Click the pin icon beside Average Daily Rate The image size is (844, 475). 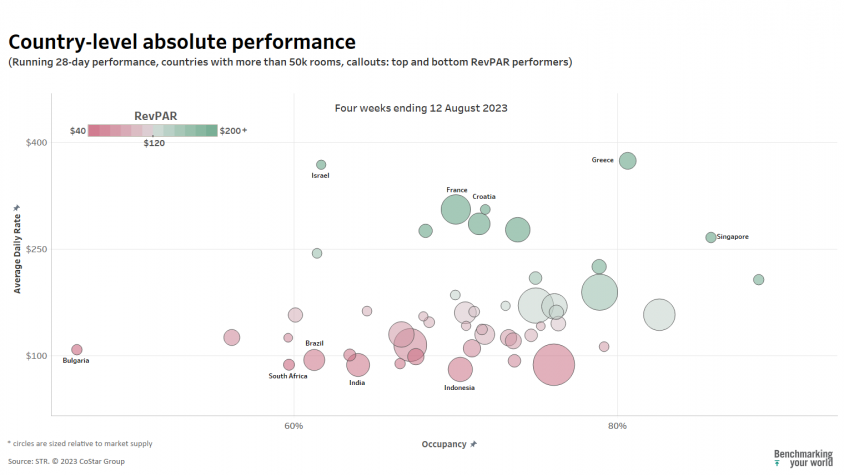17,208
